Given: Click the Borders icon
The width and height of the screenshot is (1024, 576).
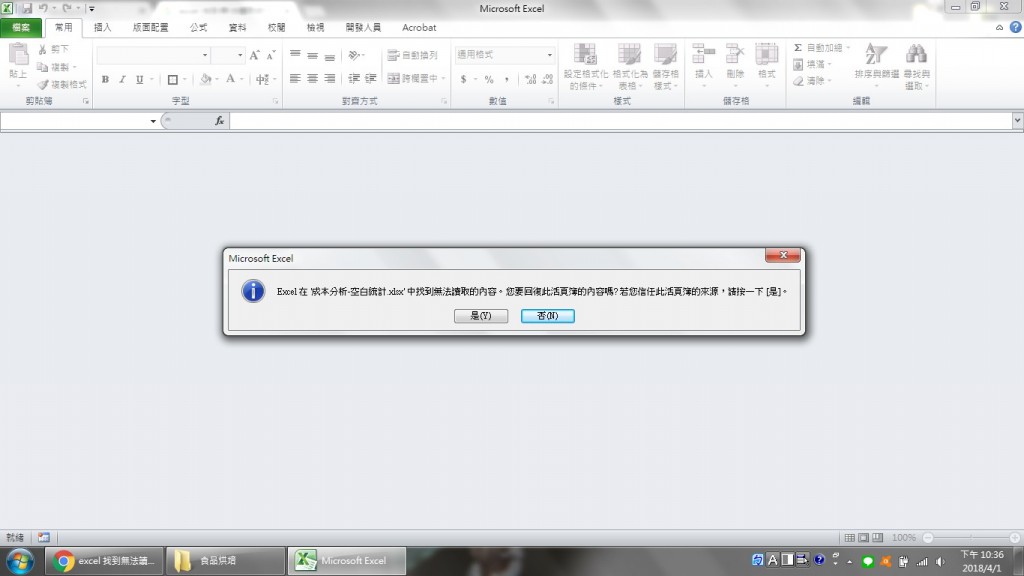Looking at the screenshot, I should [x=172, y=80].
